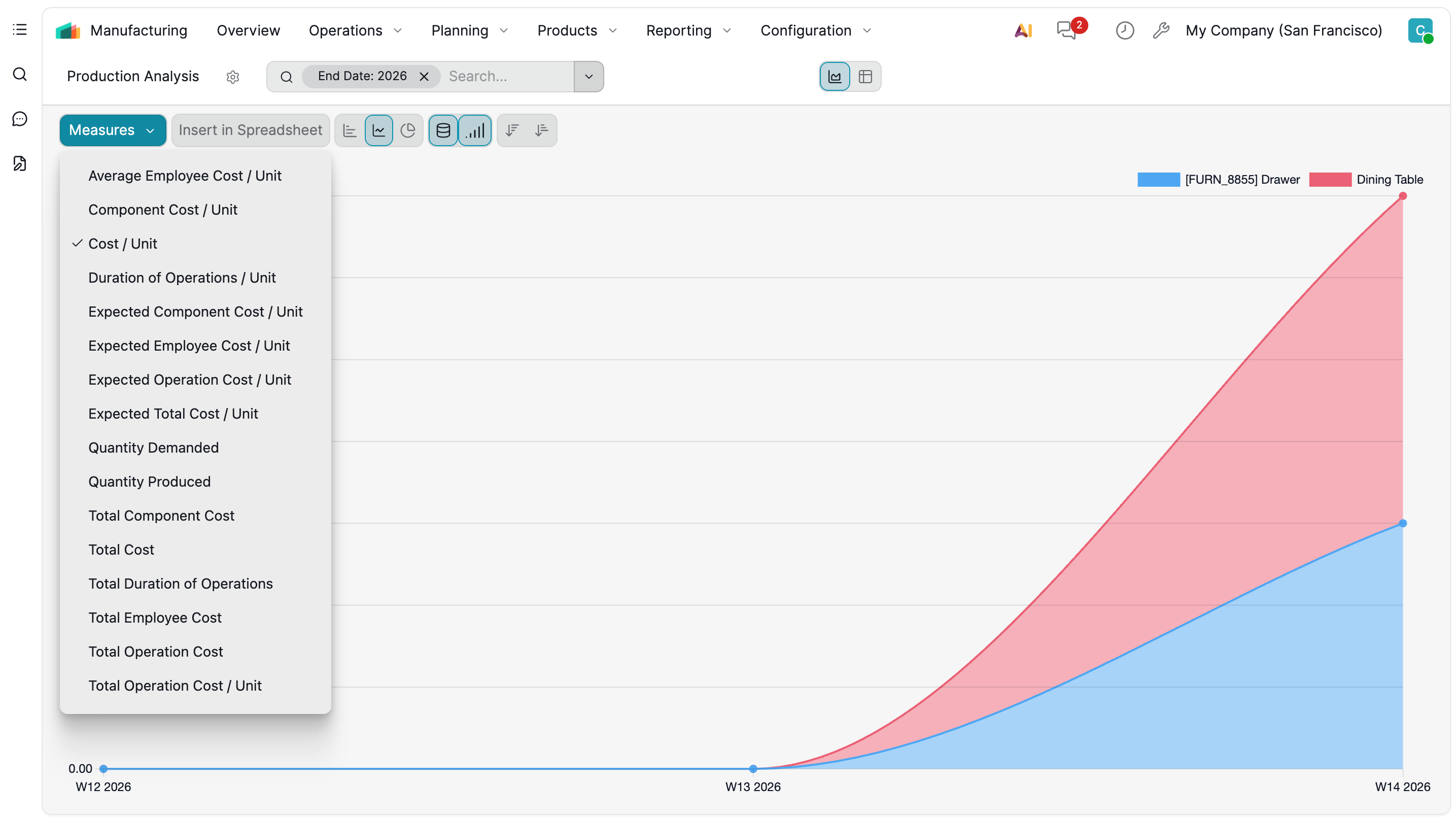Sort chart in ascending order
The height and width of the screenshot is (819, 1456).
(x=541, y=130)
